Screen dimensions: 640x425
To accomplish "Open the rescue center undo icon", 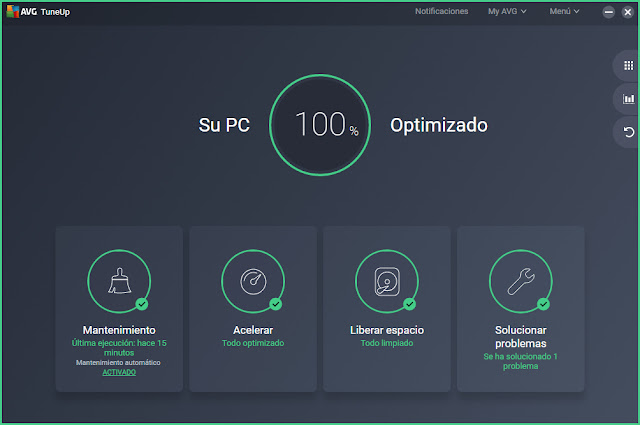I will (629, 132).
